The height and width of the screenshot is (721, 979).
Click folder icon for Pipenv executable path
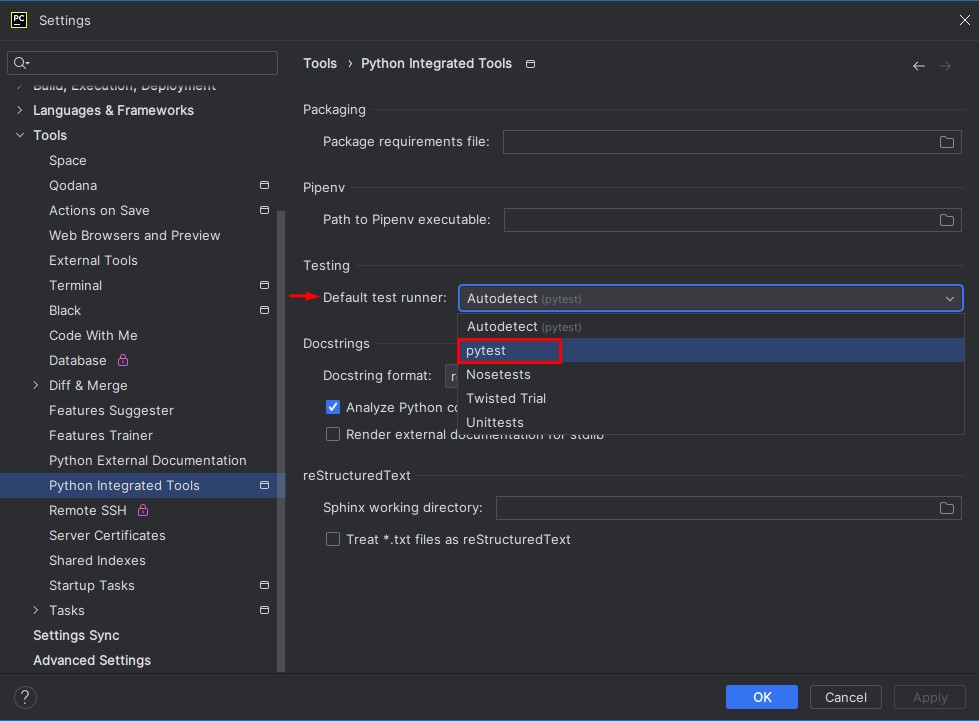point(946,220)
